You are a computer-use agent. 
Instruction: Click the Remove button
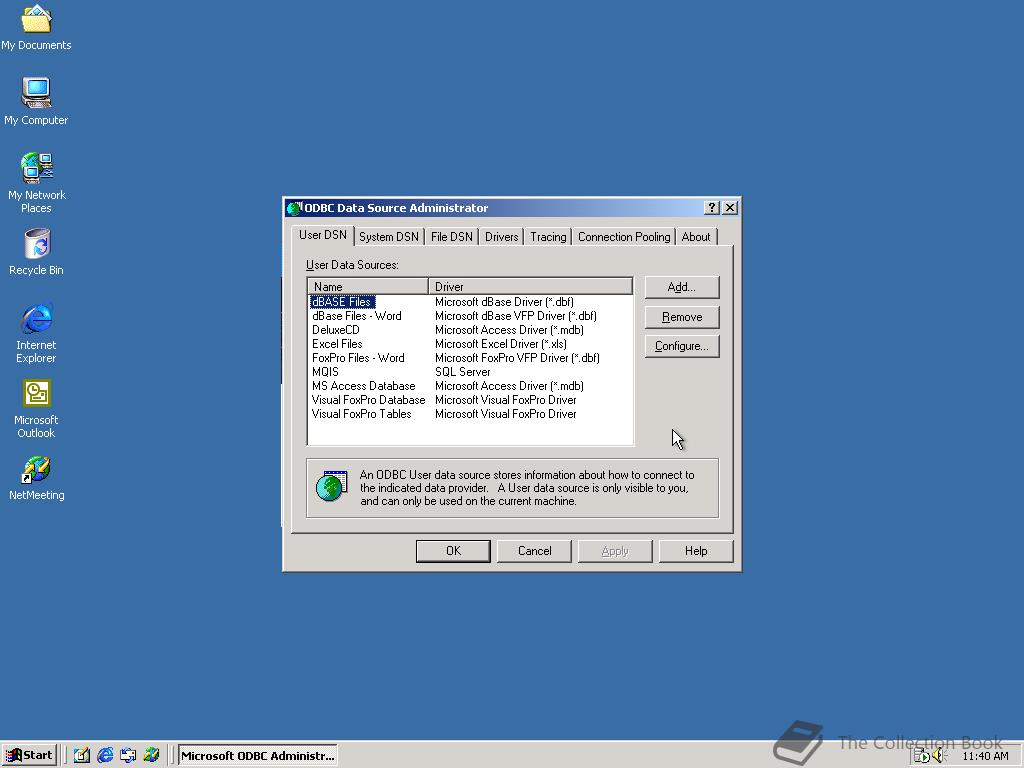point(682,317)
